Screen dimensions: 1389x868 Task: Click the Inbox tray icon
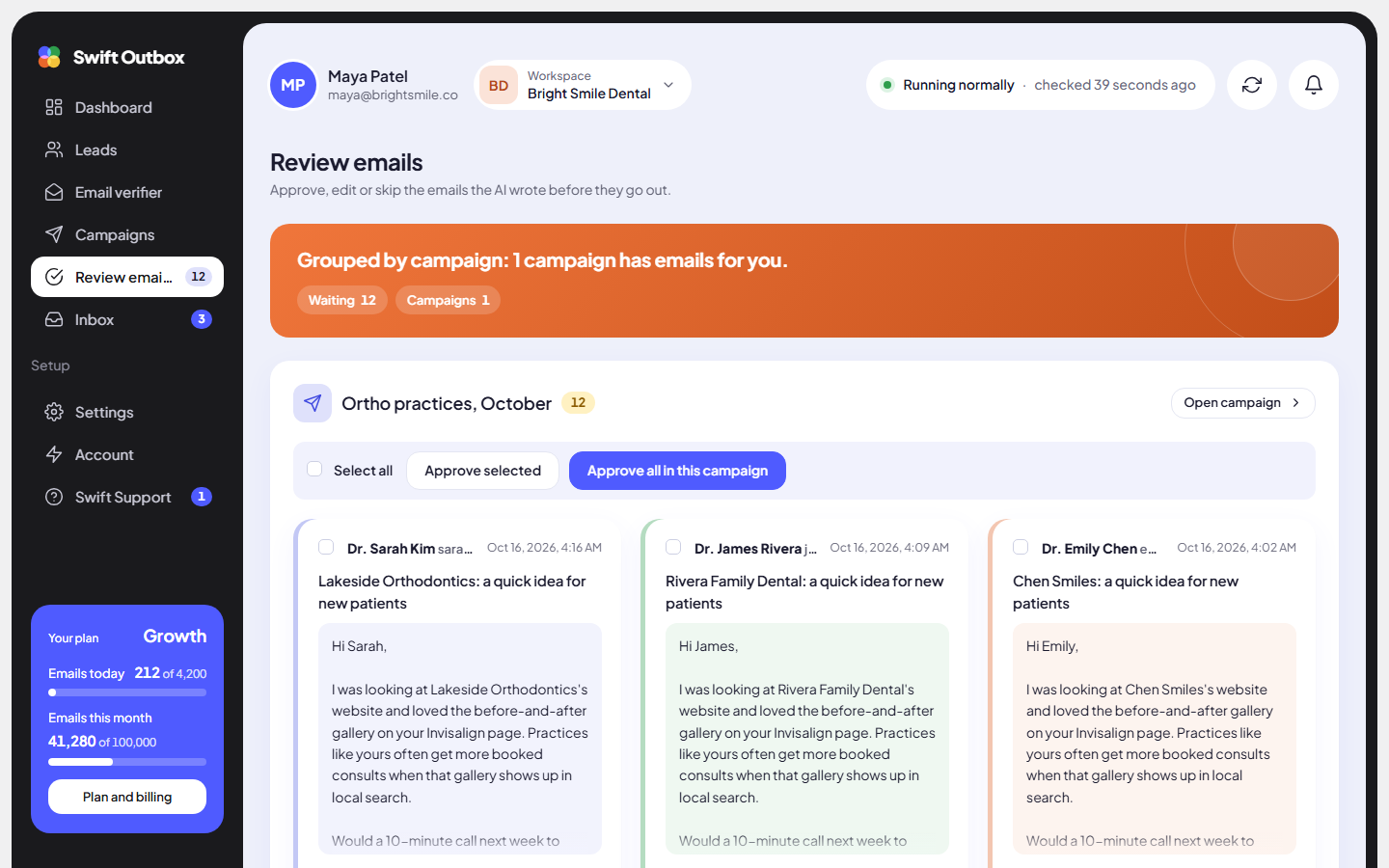point(54,319)
